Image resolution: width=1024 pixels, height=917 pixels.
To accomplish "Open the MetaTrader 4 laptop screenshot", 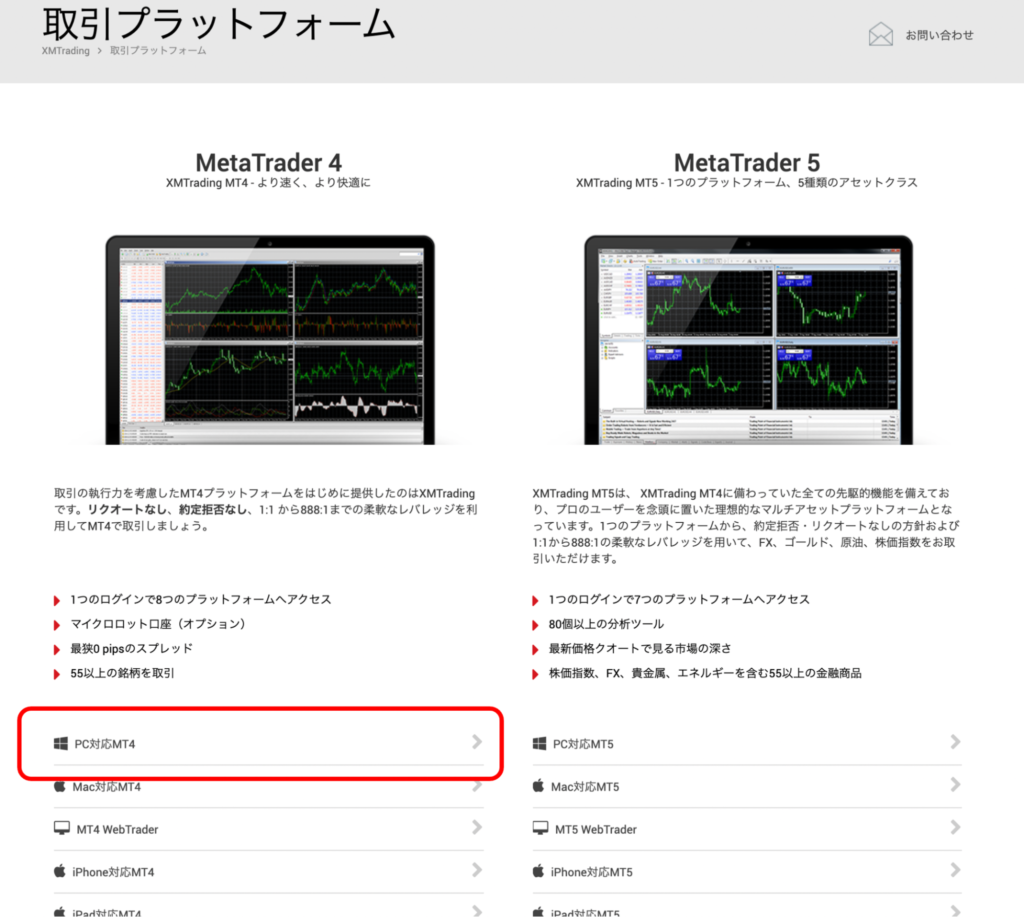I will (x=270, y=340).
